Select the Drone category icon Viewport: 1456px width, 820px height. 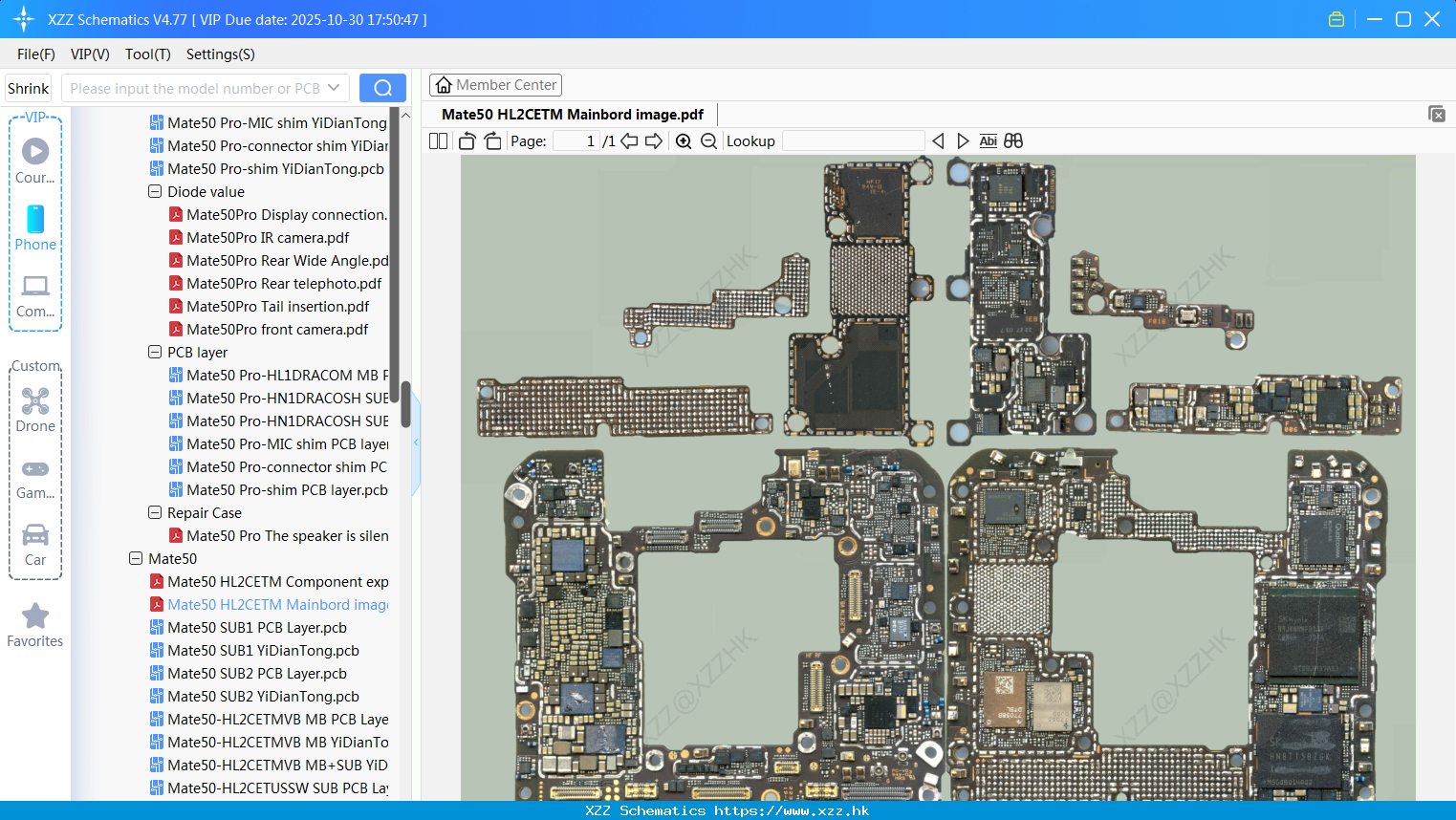35,410
